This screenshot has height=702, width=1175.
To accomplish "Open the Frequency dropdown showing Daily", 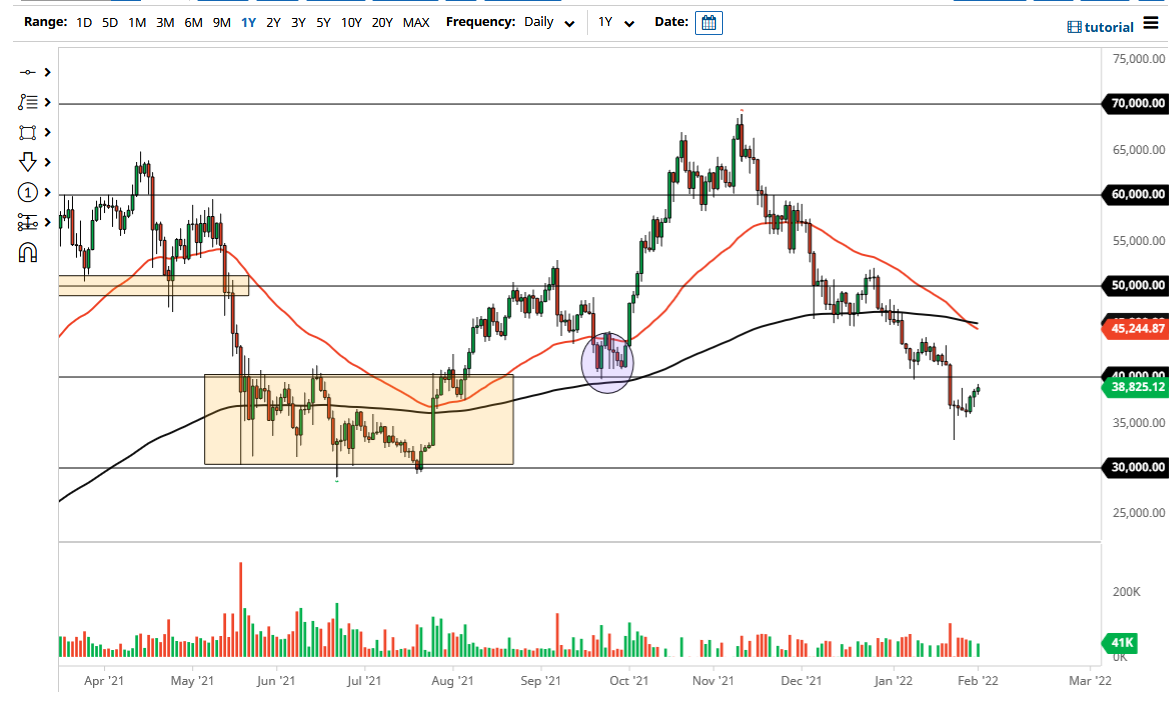I will [544, 22].
